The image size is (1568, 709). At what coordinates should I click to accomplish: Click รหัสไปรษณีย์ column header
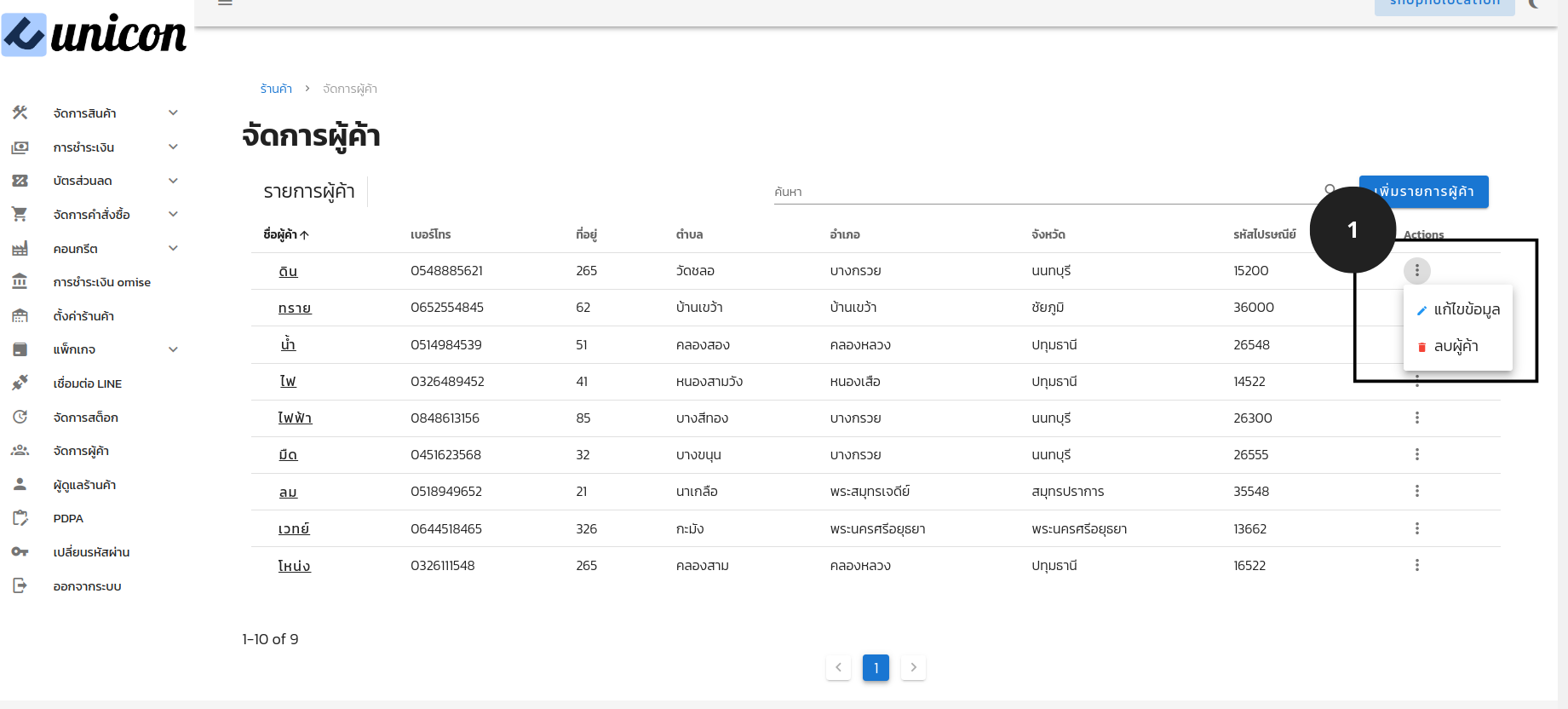pos(1264,234)
